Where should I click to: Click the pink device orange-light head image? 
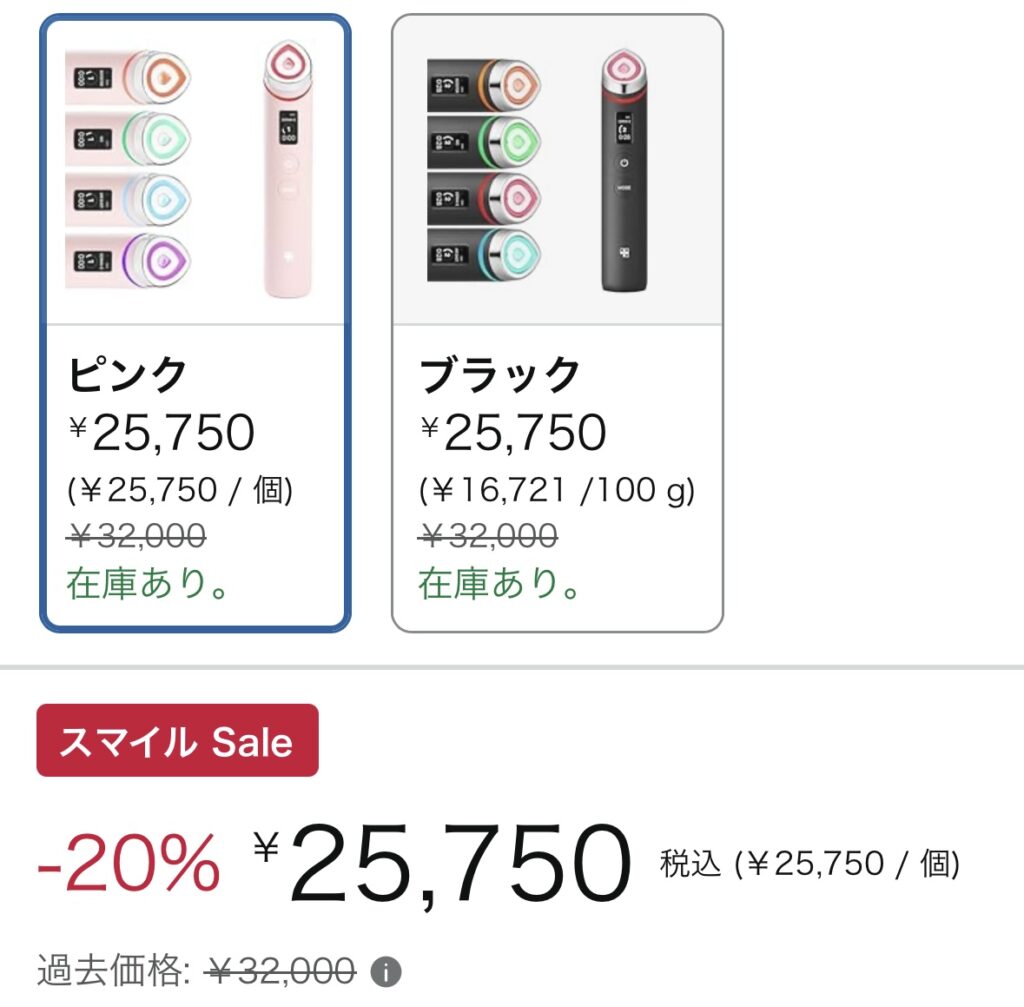pos(128,77)
